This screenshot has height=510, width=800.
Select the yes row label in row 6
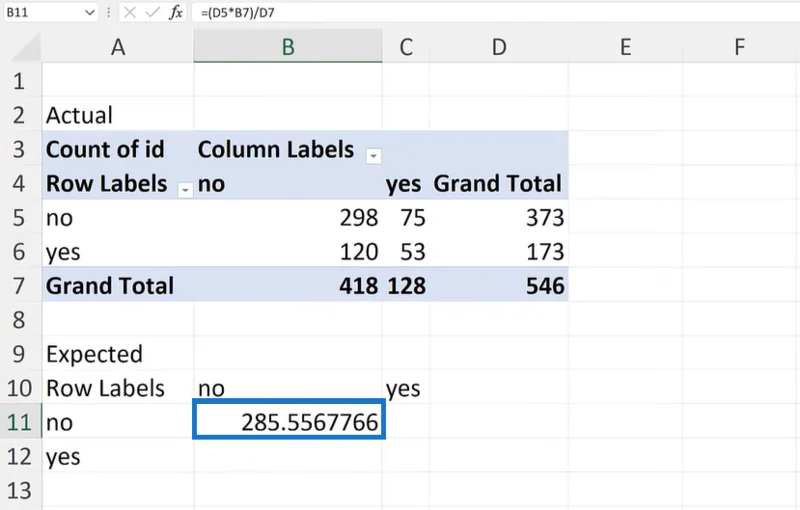118,252
